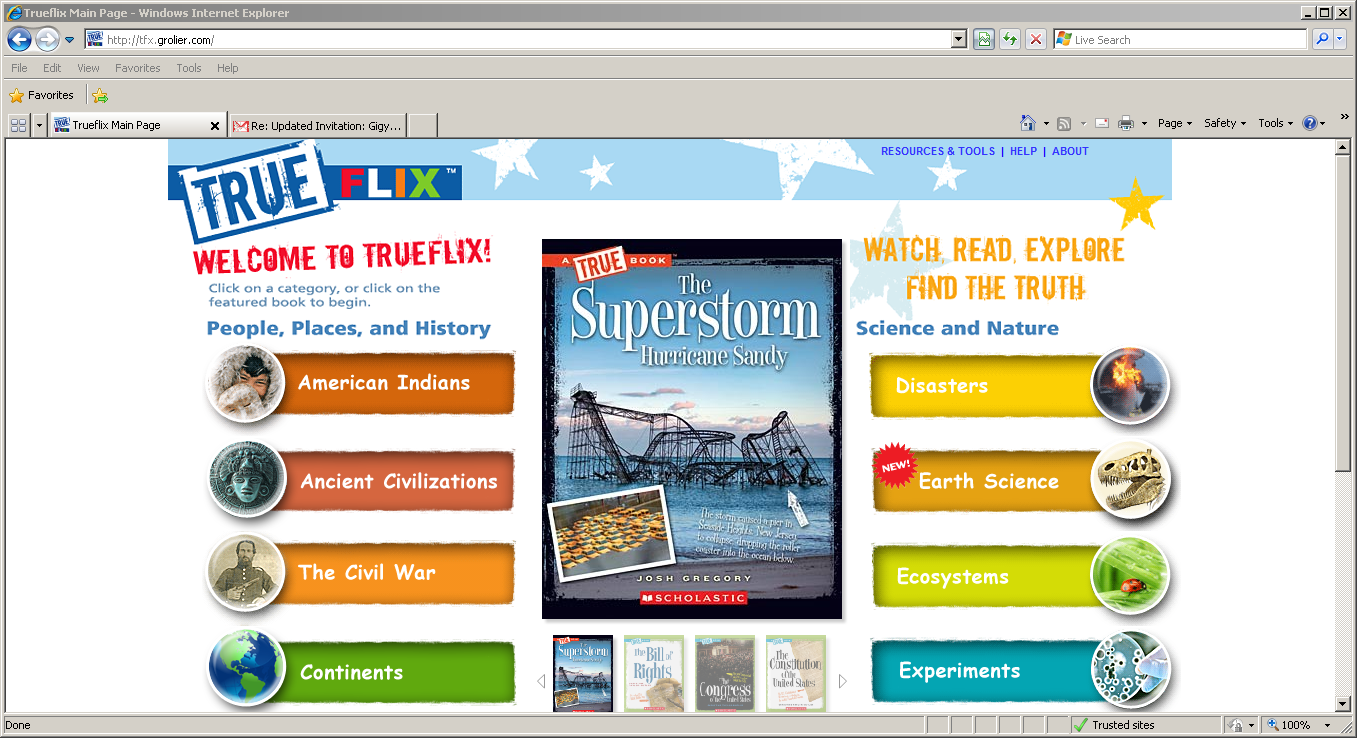Click the Earth Science dinosaur skull icon
The height and width of the screenshot is (738, 1357).
[x=1130, y=480]
